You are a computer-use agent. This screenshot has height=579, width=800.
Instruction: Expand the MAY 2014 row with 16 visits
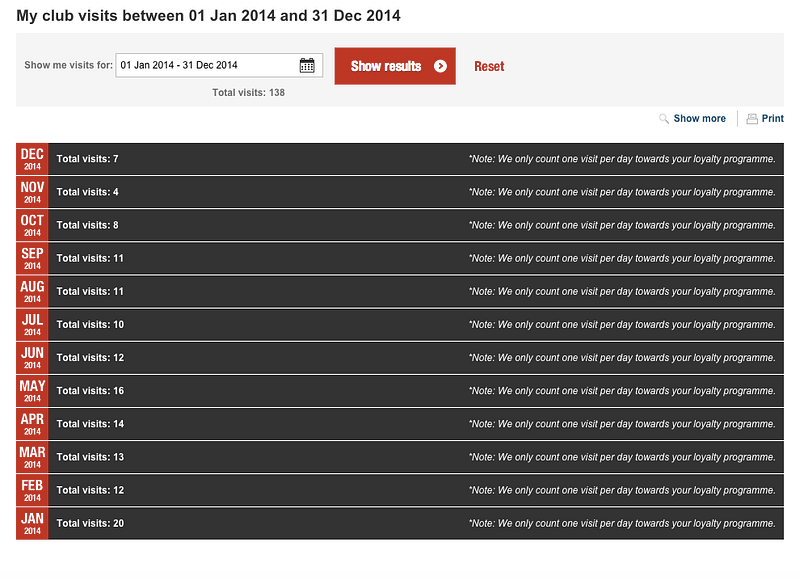click(400, 391)
